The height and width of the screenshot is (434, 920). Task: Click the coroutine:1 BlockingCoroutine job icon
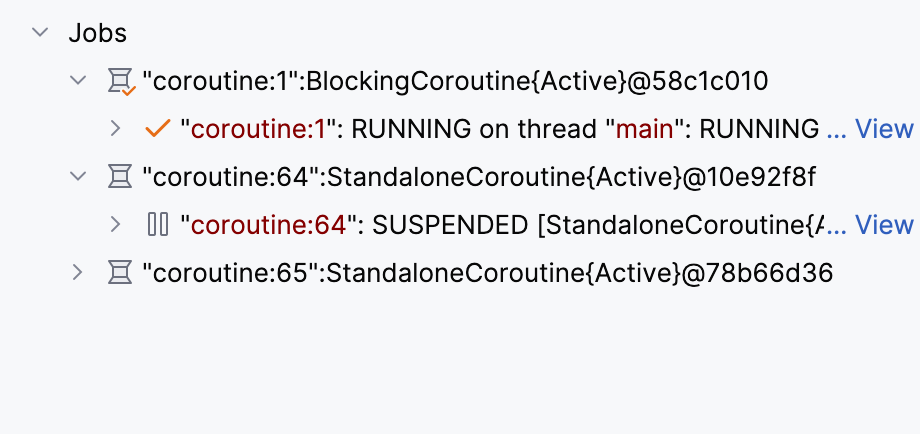120,81
